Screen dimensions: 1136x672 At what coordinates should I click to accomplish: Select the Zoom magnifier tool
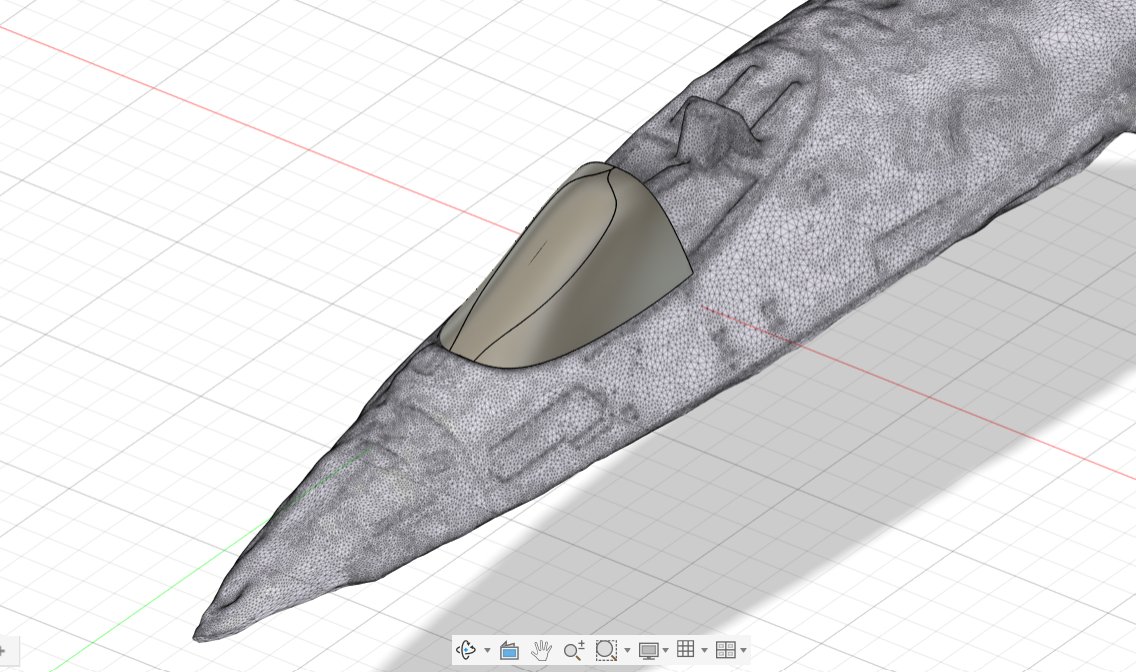574,650
